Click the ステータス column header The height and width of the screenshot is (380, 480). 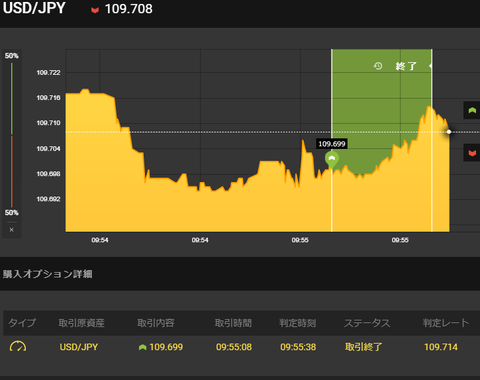coord(367,323)
